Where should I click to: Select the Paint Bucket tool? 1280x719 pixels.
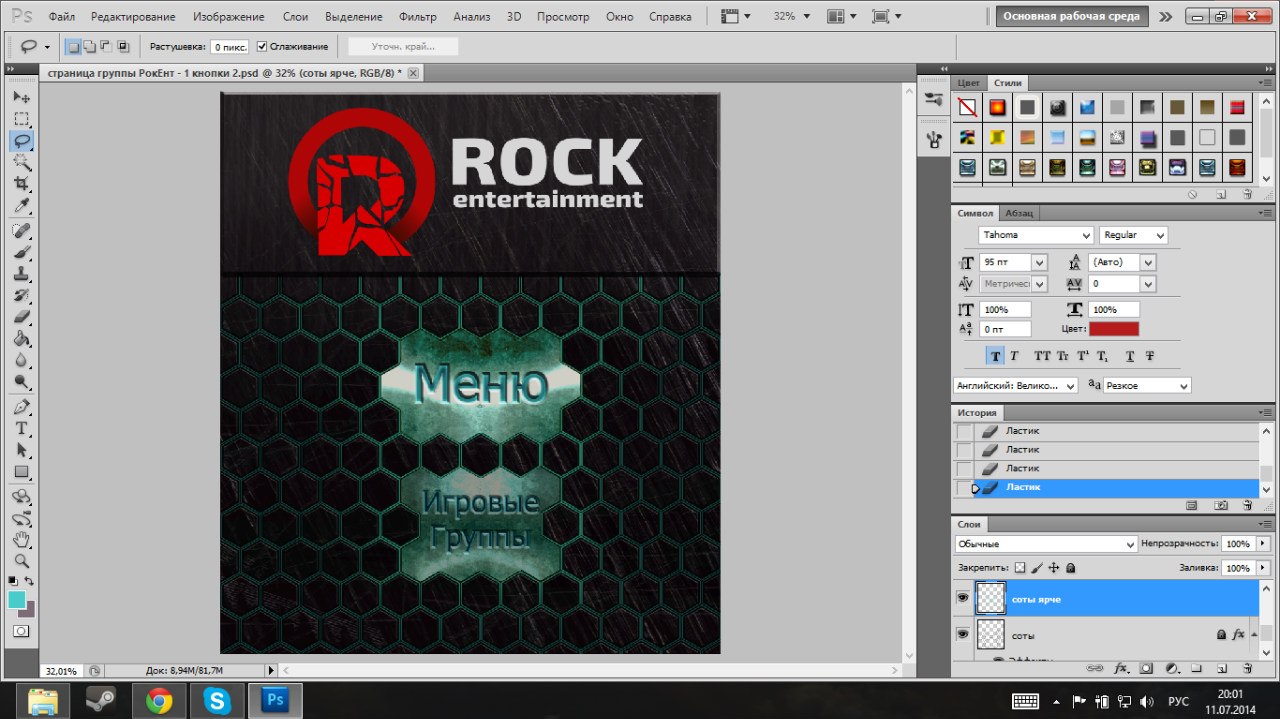(21, 339)
